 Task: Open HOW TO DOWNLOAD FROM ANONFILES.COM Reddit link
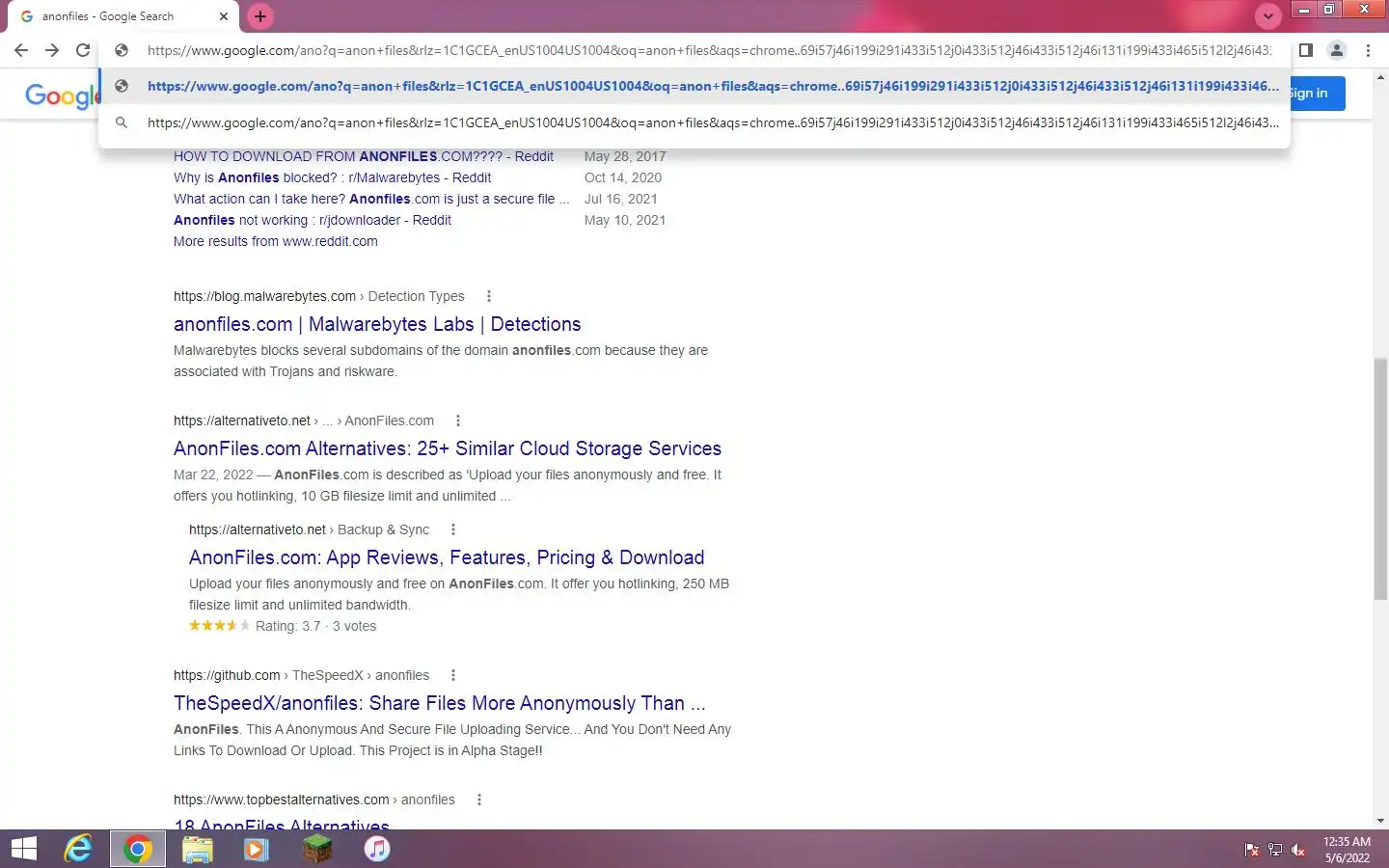(x=364, y=156)
